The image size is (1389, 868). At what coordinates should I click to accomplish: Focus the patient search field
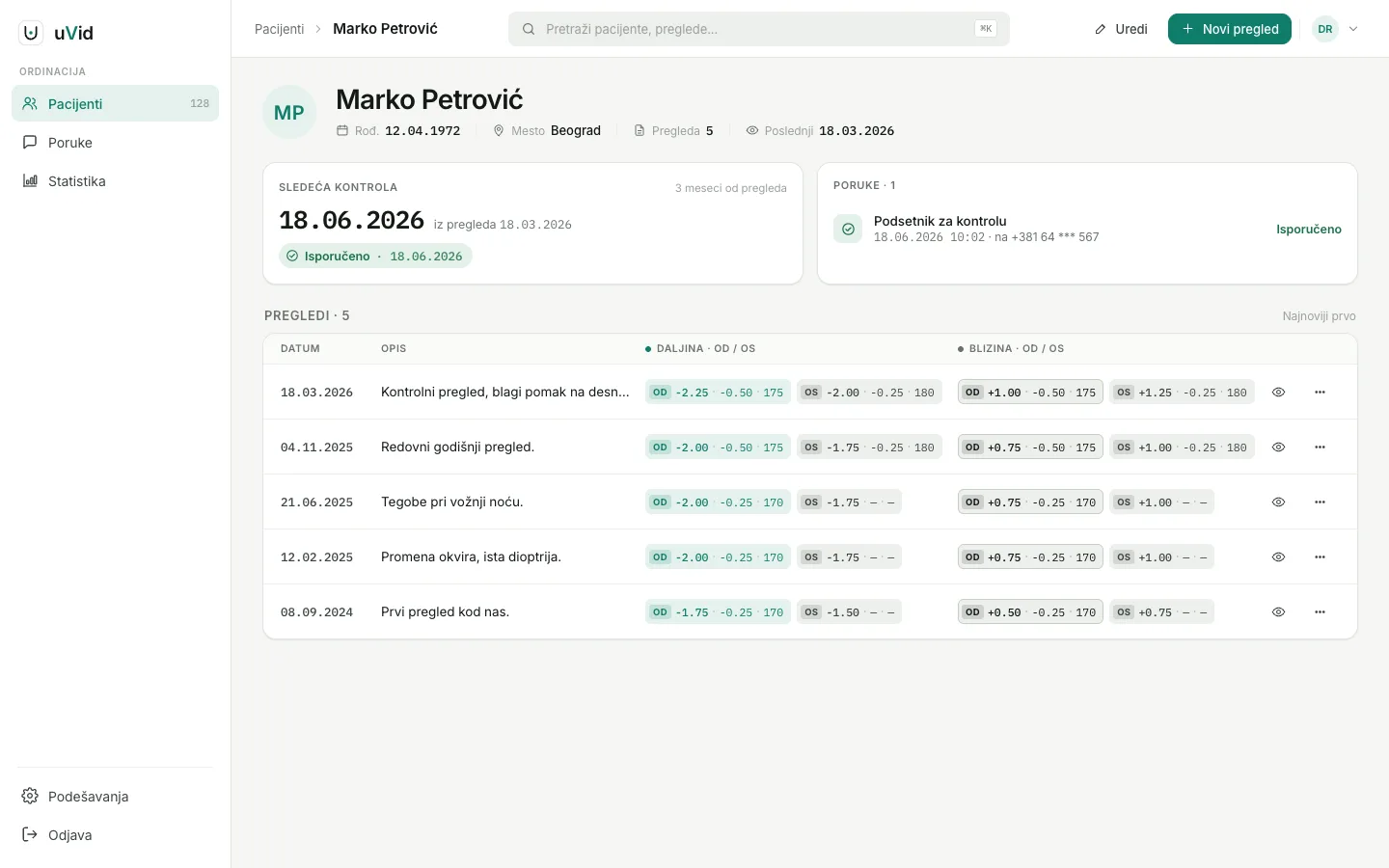point(758,29)
